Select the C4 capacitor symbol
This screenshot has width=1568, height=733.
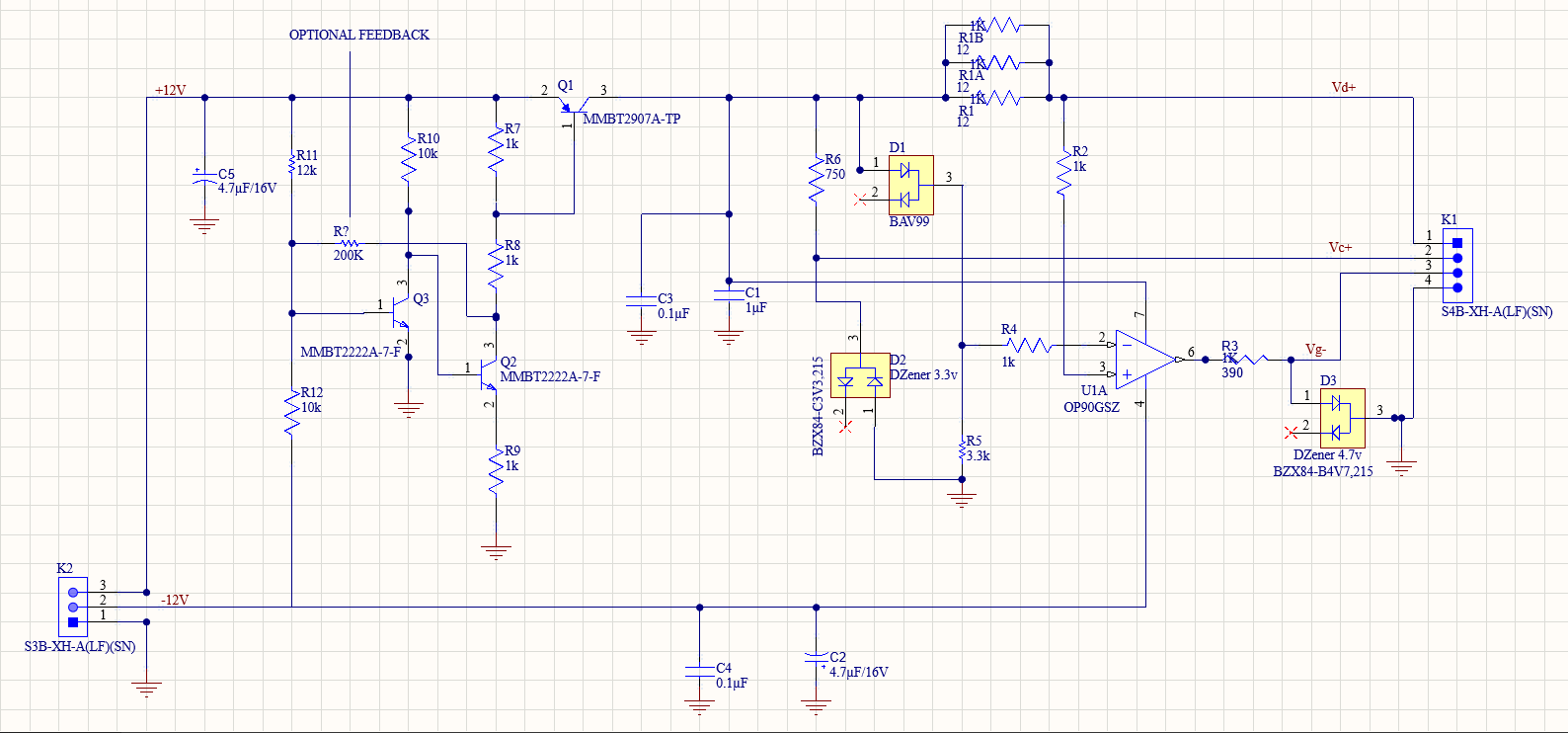click(x=699, y=673)
